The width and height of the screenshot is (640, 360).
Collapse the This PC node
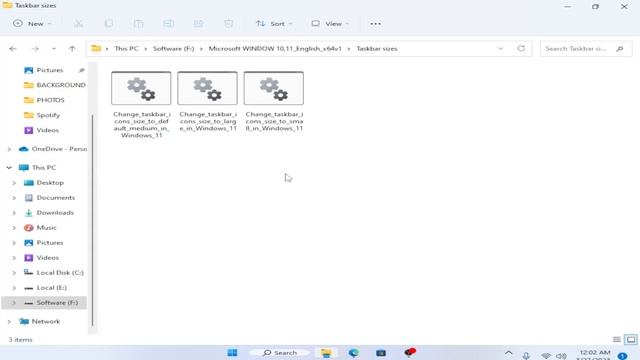click(9, 167)
